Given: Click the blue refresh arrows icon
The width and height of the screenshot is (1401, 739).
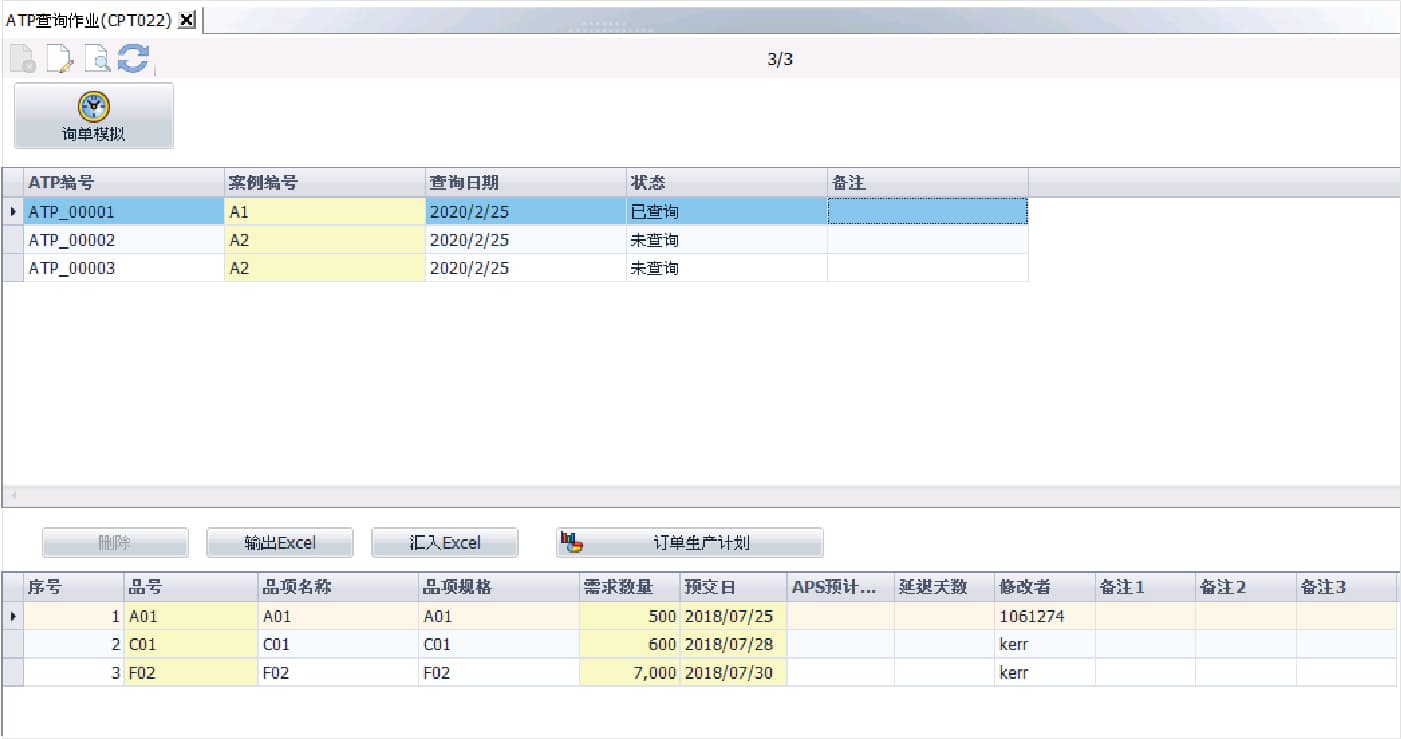Looking at the screenshot, I should tap(133, 59).
